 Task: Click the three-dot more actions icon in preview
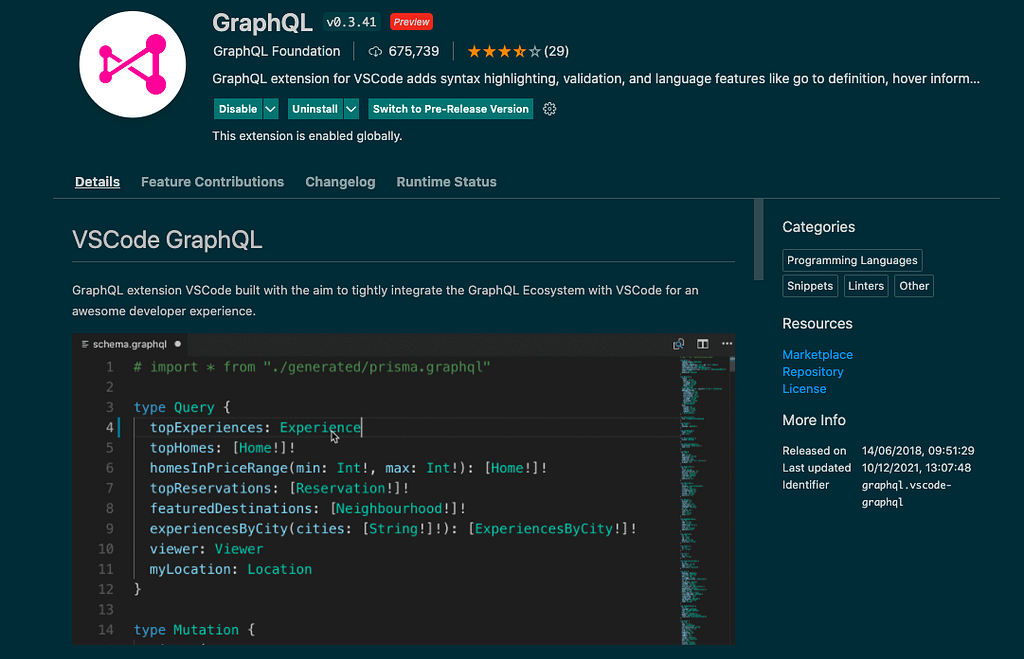point(727,344)
